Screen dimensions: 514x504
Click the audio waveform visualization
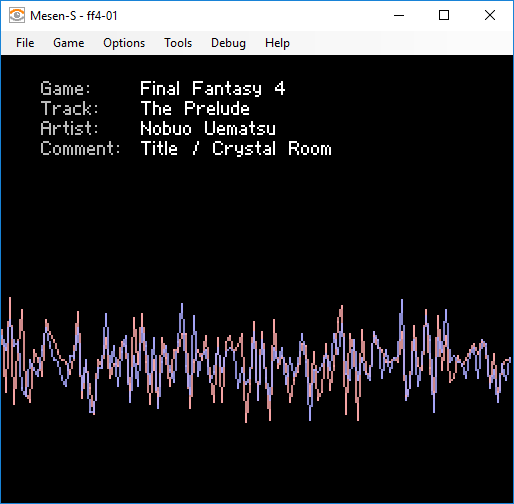pyautogui.click(x=257, y=360)
